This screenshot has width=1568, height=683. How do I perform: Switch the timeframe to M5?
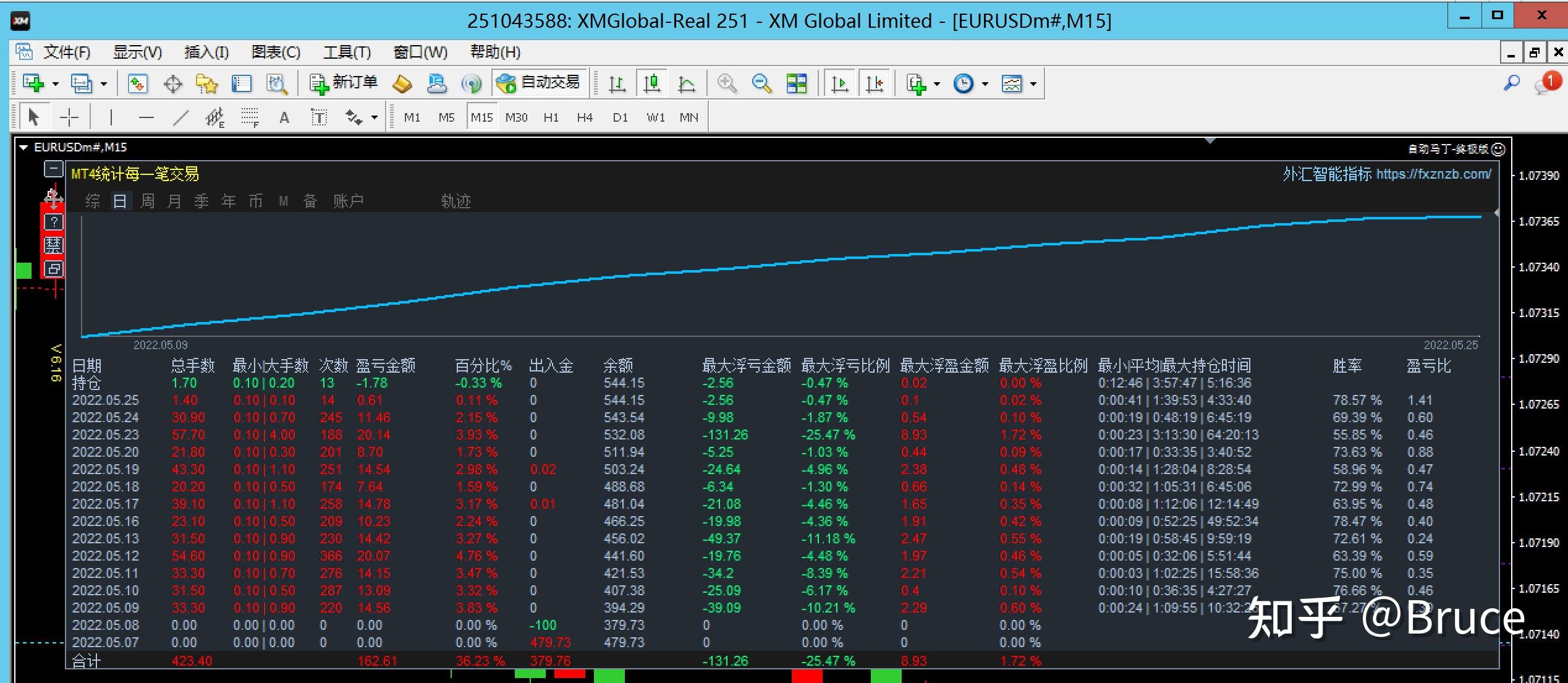click(446, 117)
